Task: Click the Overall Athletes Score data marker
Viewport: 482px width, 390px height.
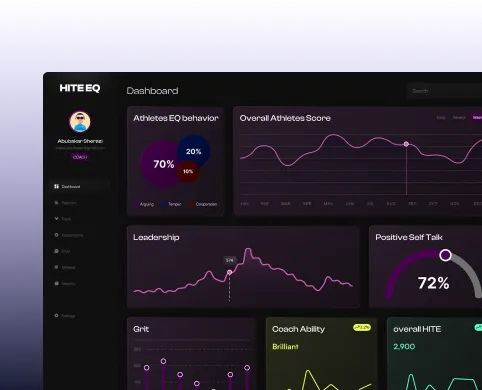Action: tap(406, 144)
